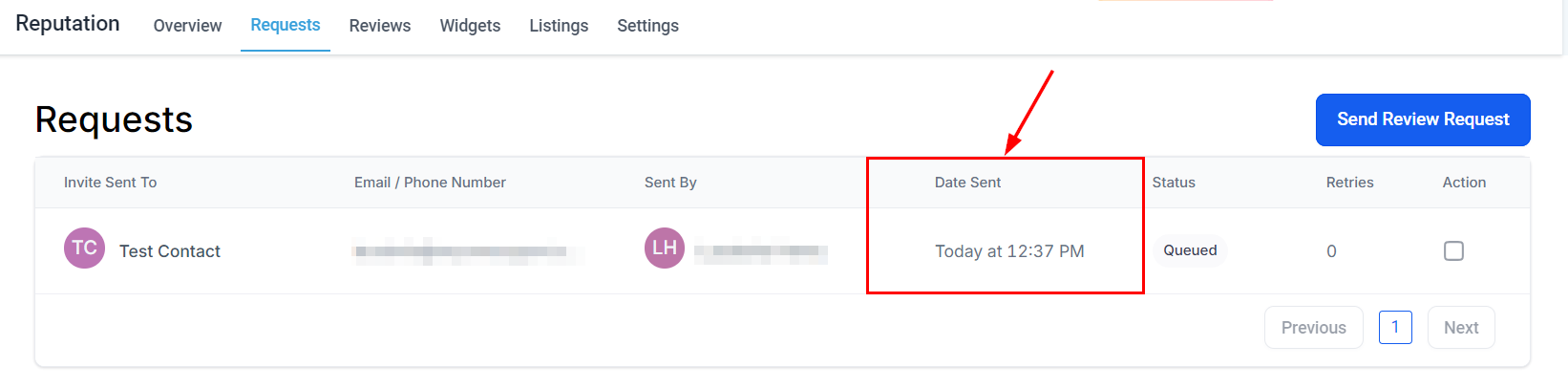Click the TC contact avatar
This screenshot has width=1568, height=389.
[x=84, y=249]
